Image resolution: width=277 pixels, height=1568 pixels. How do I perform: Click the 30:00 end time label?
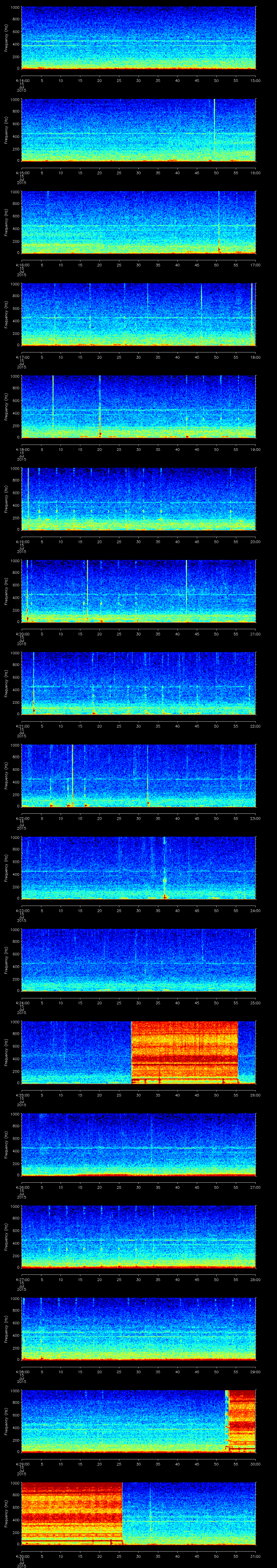256,1464
